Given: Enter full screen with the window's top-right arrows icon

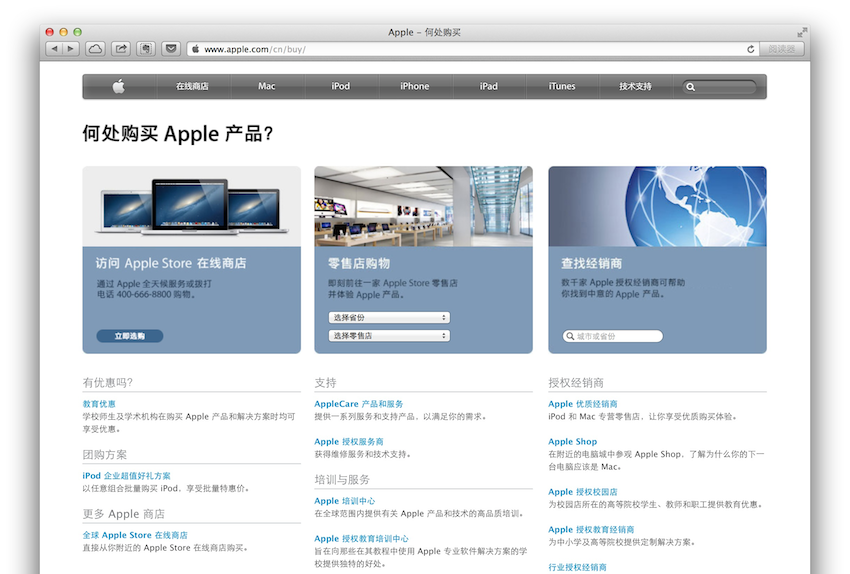Looking at the screenshot, I should click(802, 33).
